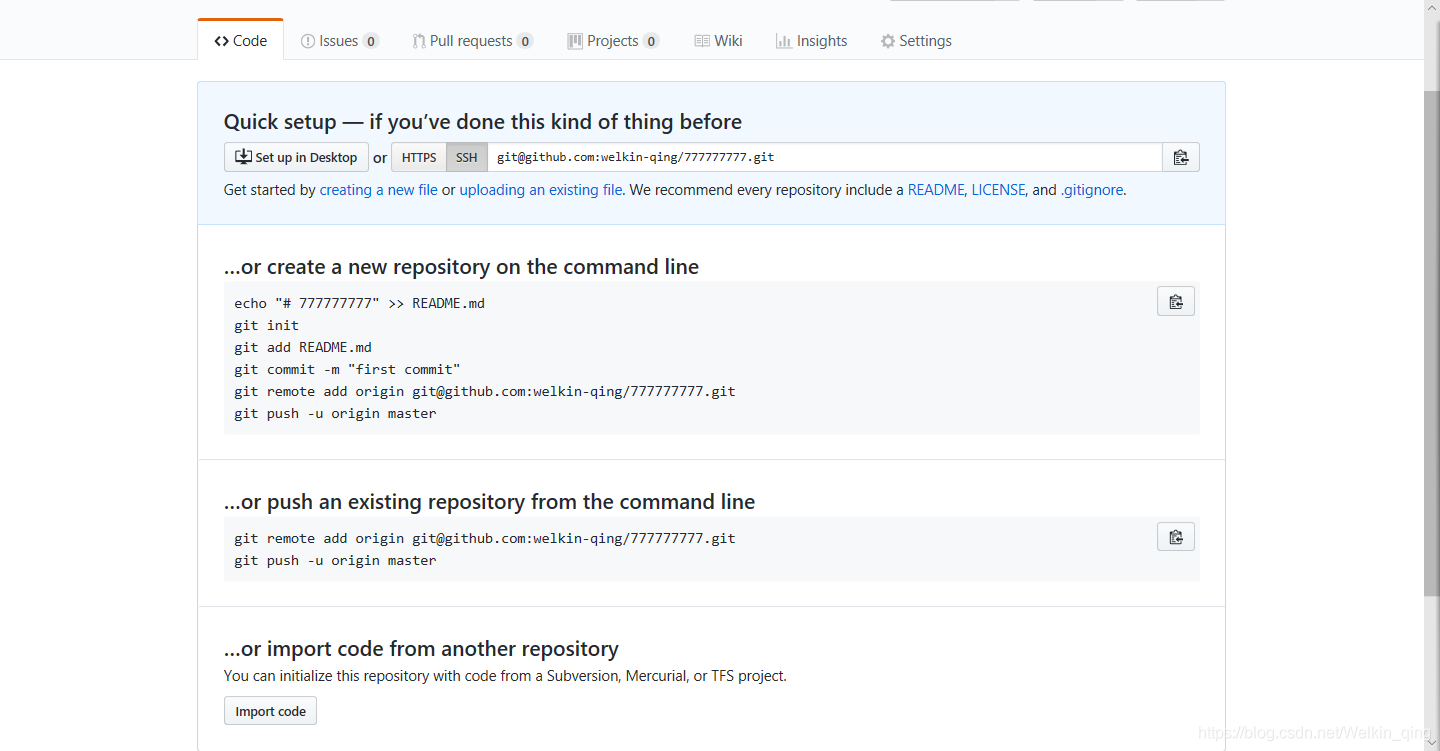Image resolution: width=1440 pixels, height=751 pixels.
Task: Click the repository clone URL field
Action: tap(824, 157)
